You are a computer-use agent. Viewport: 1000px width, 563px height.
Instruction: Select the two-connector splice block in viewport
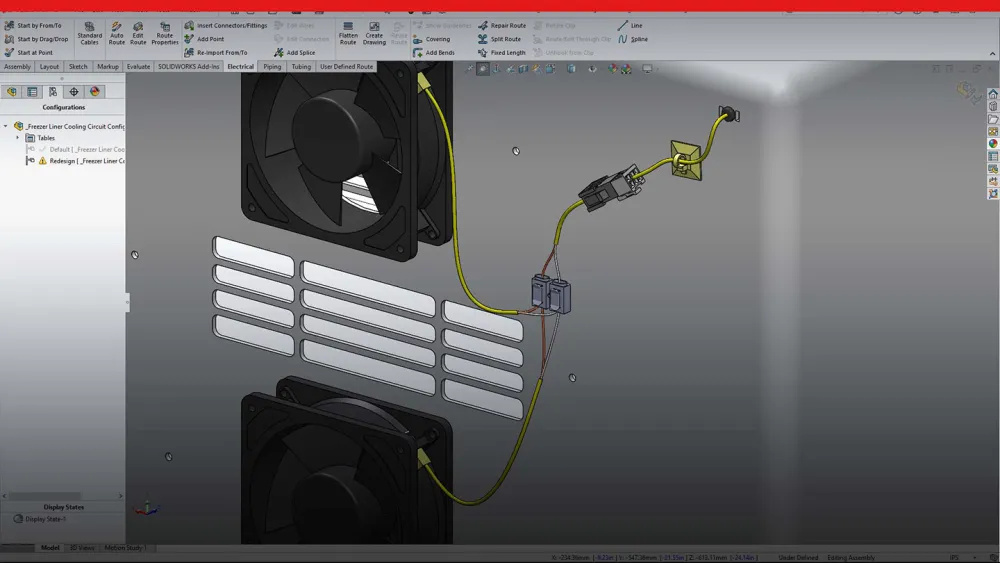point(550,293)
